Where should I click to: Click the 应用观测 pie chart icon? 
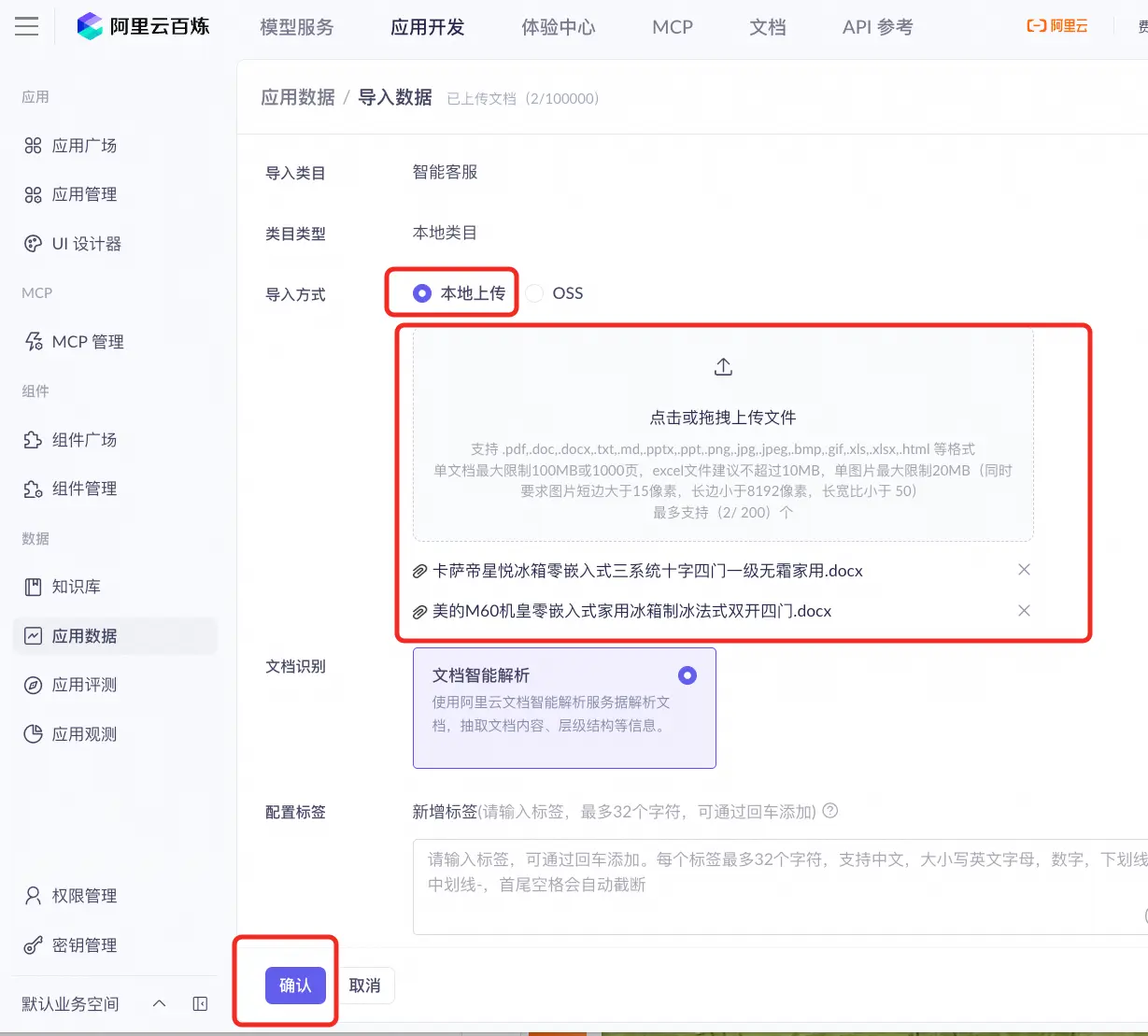pos(33,734)
